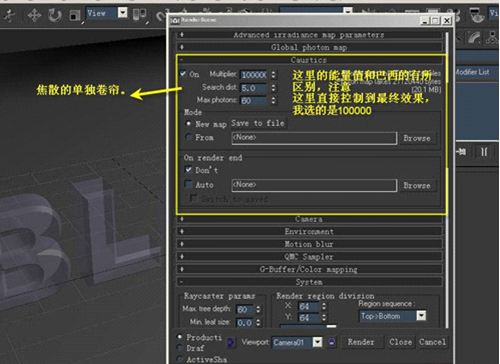Click the lock viewport icon beside Camera01

332,342
